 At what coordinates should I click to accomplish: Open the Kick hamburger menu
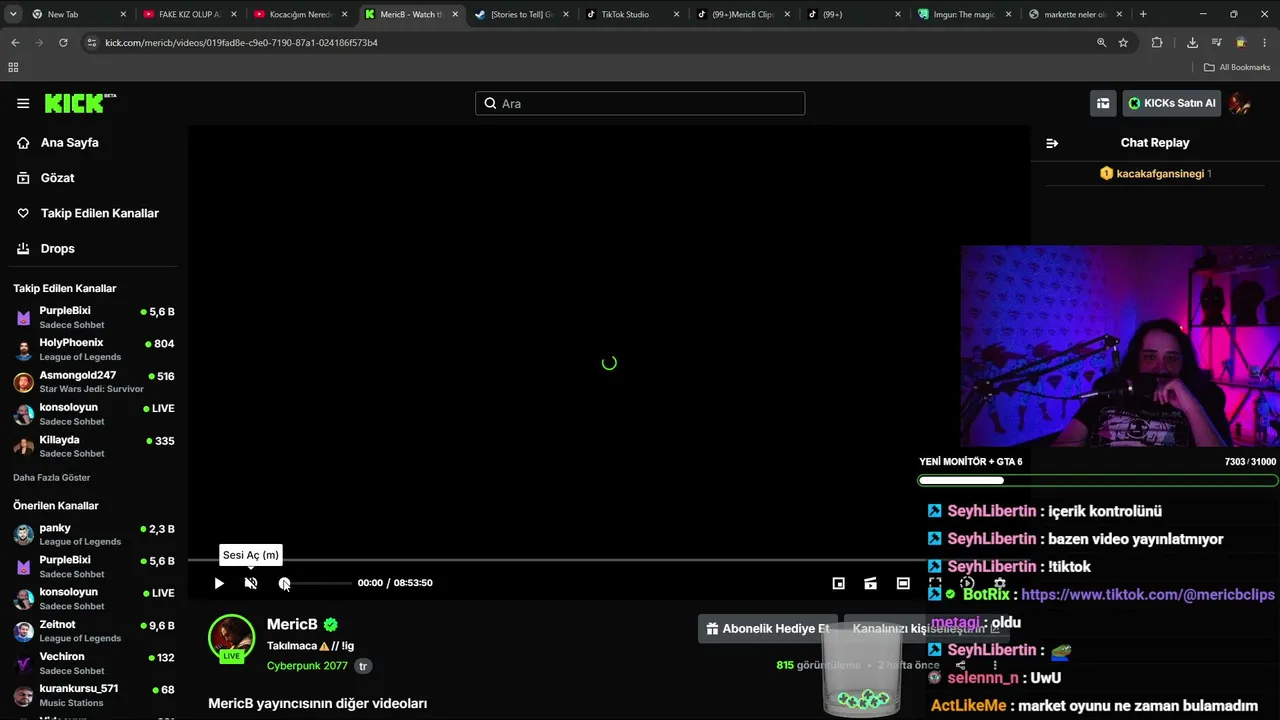tap(23, 103)
